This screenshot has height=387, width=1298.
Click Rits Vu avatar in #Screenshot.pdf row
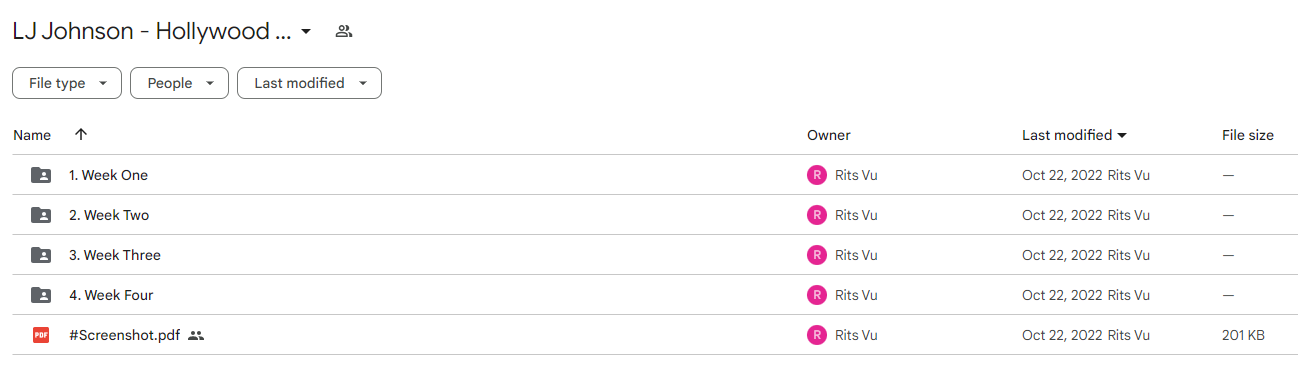(817, 335)
